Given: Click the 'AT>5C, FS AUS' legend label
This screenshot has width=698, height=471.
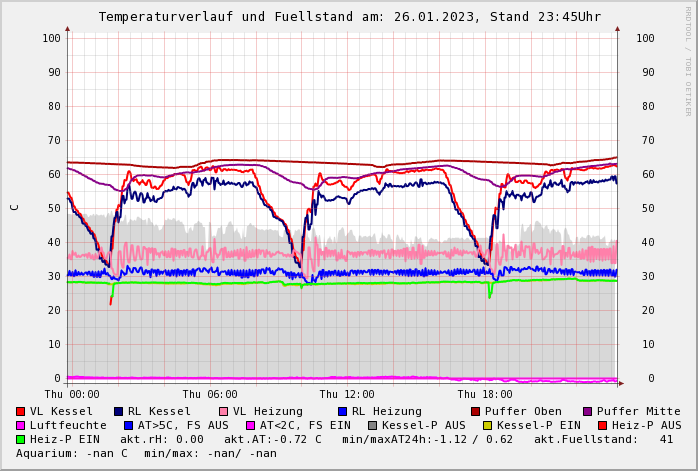Looking at the screenshot, I should pyautogui.click(x=183, y=425).
